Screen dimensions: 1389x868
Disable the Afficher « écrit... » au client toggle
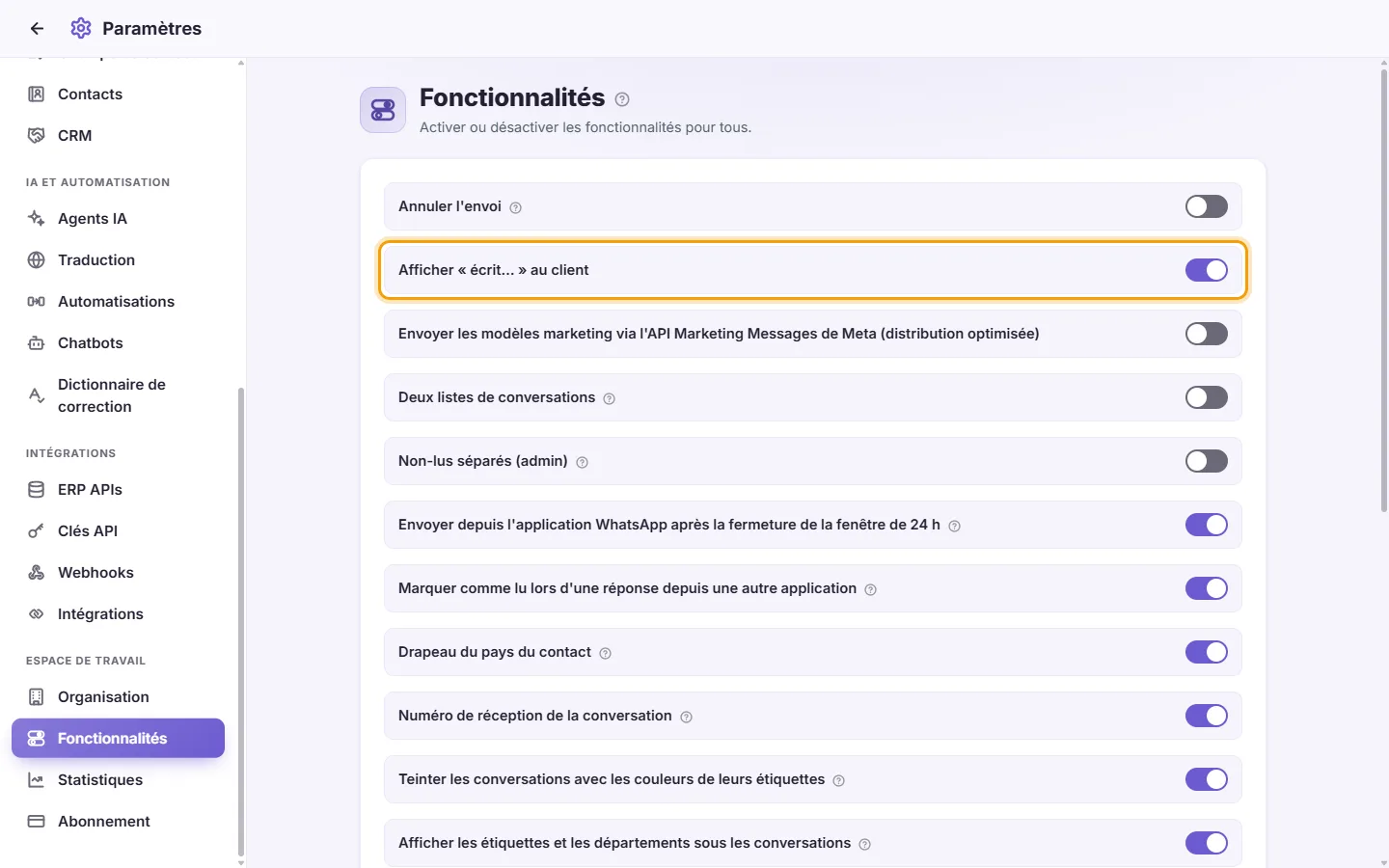[1206, 270]
